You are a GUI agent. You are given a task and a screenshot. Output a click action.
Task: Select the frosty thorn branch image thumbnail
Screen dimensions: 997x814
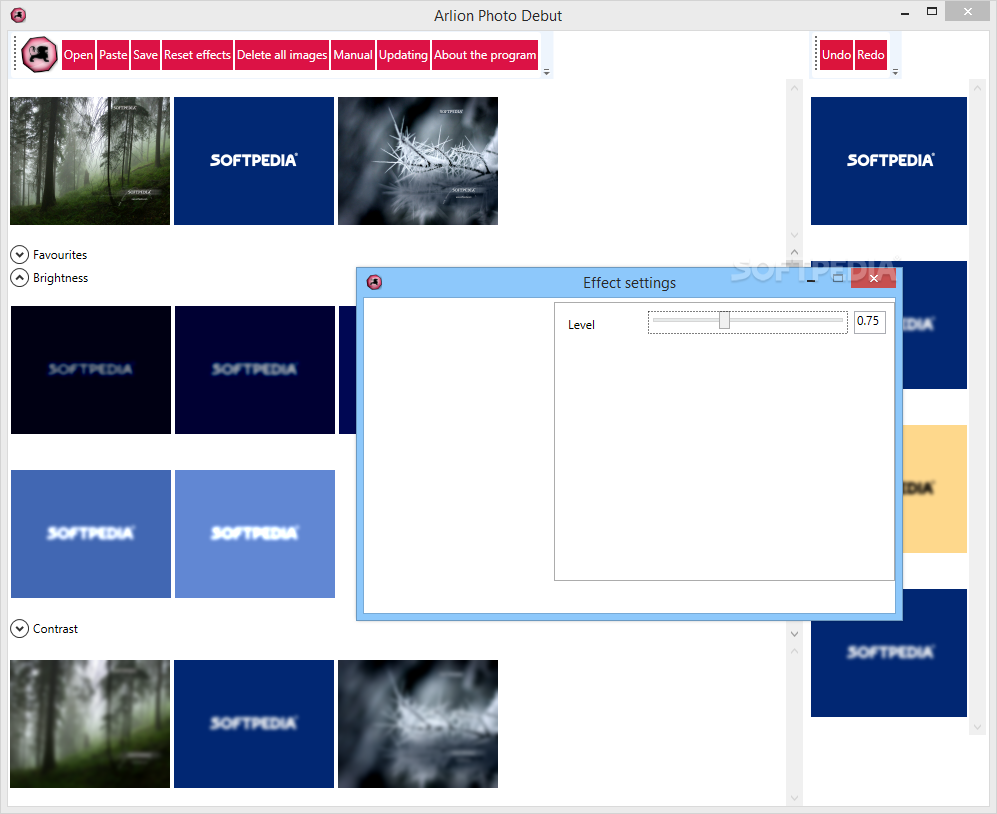(418, 161)
